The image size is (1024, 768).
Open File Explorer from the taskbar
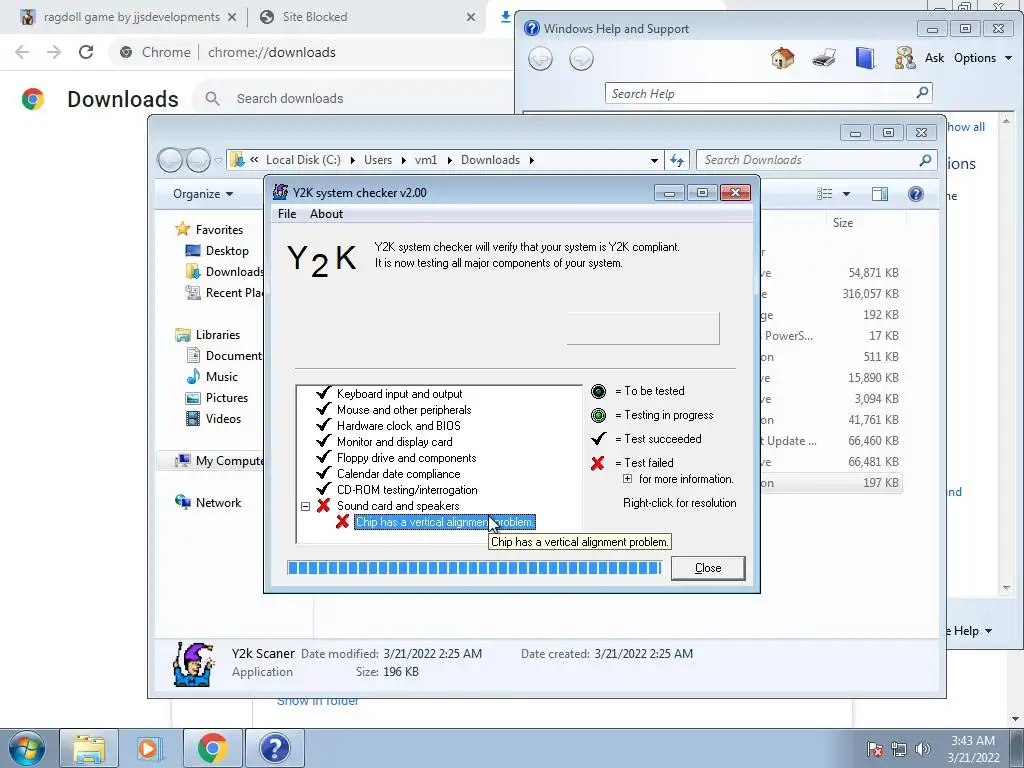pos(89,748)
